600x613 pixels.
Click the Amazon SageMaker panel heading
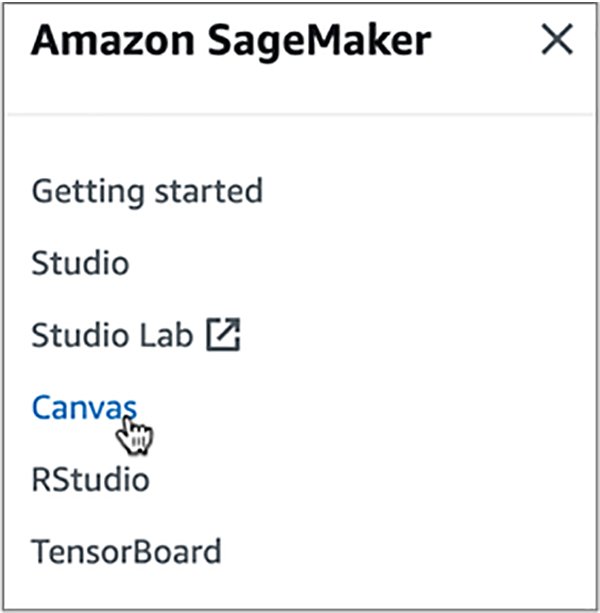231,41
